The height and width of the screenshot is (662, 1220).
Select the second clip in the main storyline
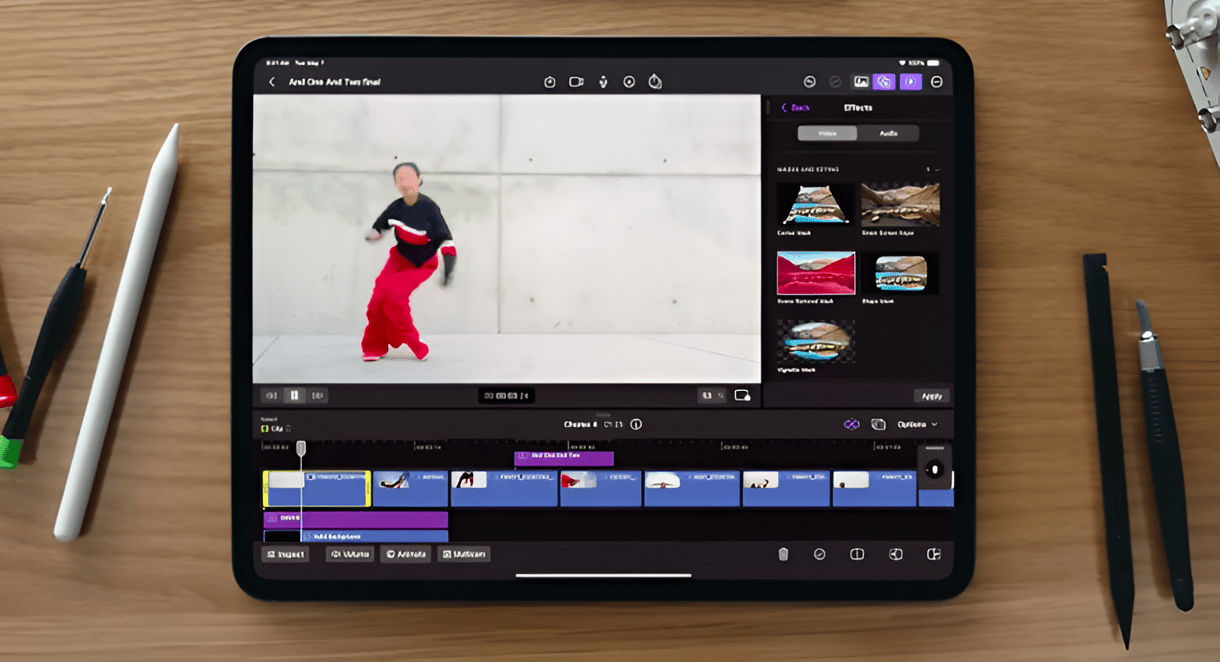(410, 489)
